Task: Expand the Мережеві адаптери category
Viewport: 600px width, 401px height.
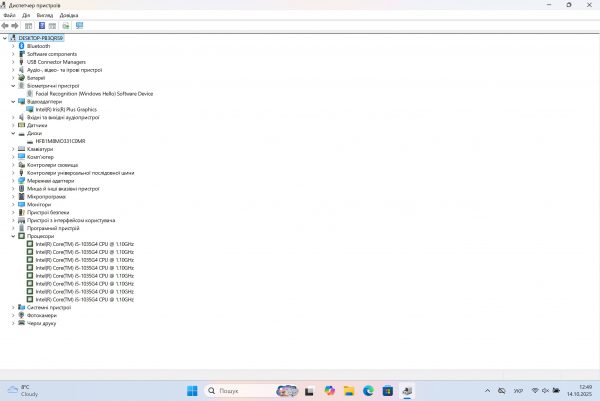Action: click(13, 180)
